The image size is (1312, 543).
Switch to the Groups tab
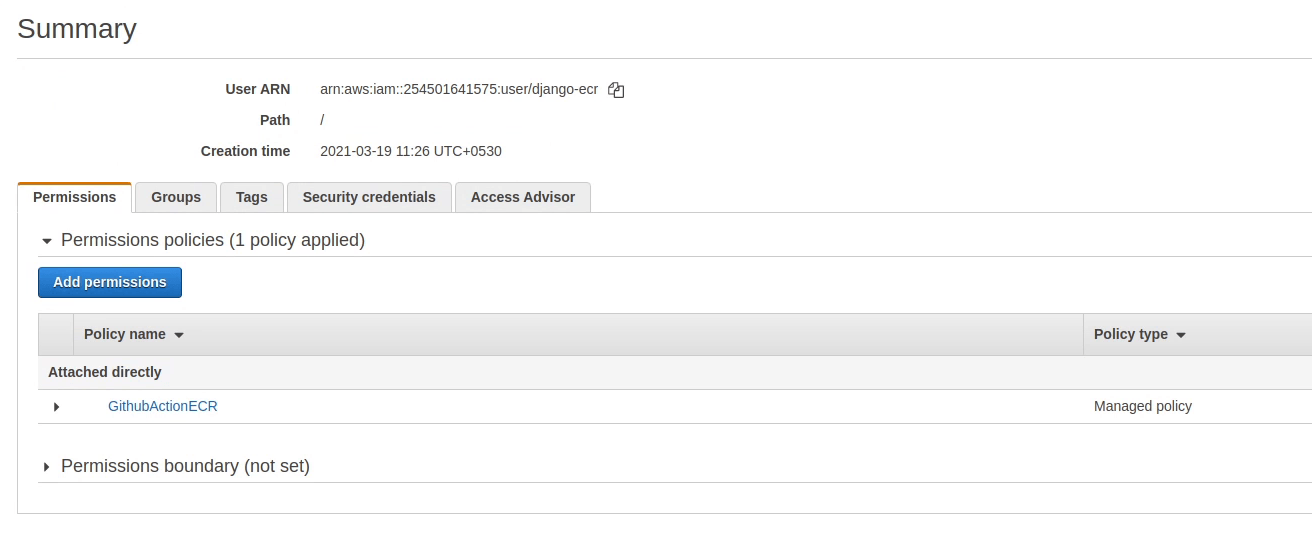[176, 197]
